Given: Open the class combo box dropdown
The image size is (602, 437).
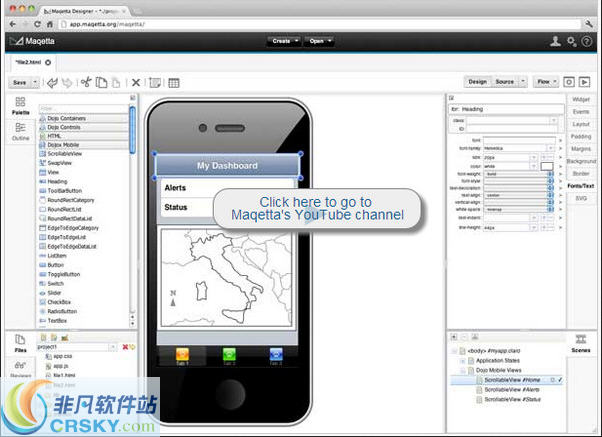Looking at the screenshot, I should [x=553, y=121].
